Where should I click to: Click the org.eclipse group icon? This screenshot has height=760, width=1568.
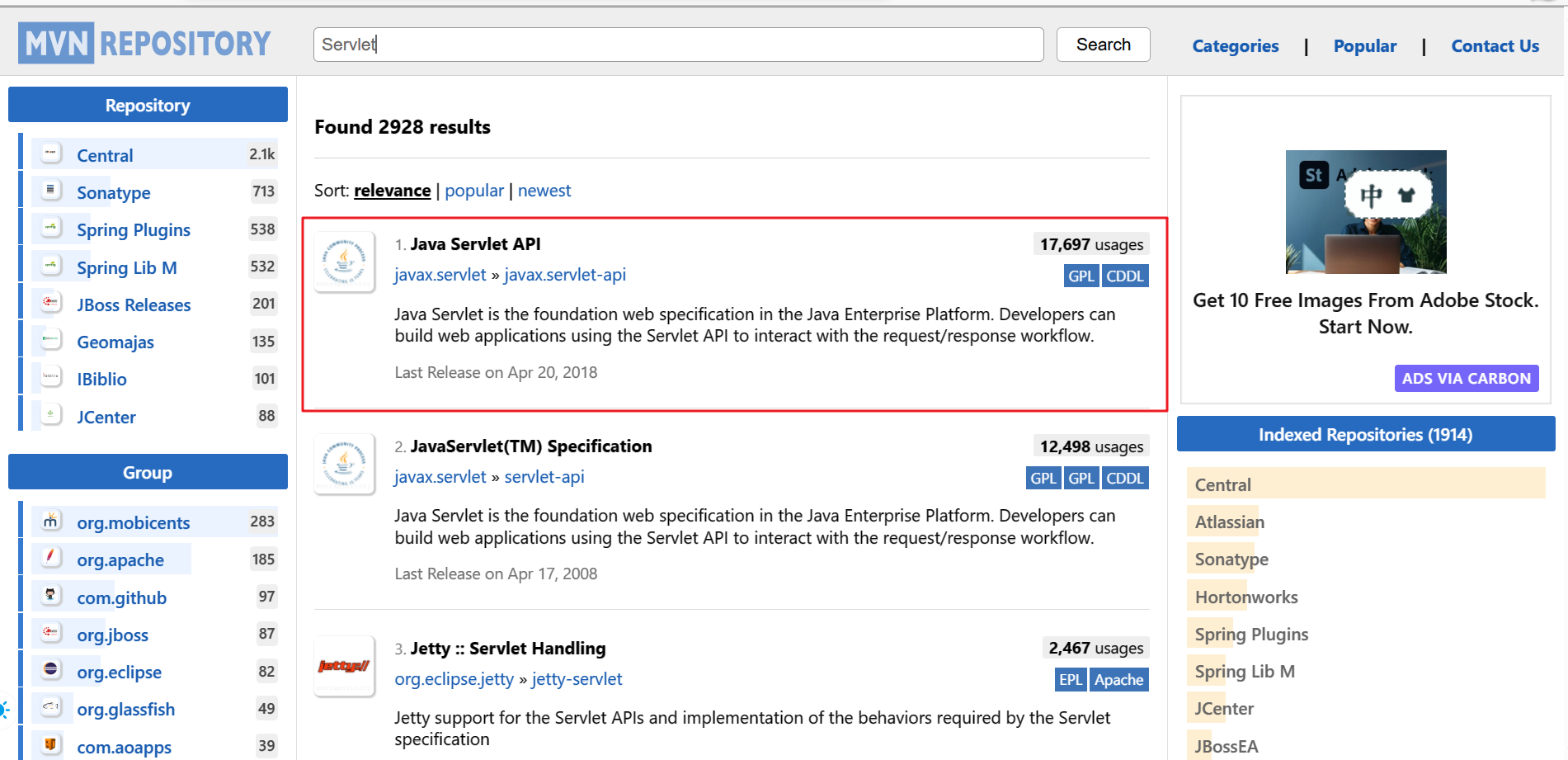click(x=51, y=669)
